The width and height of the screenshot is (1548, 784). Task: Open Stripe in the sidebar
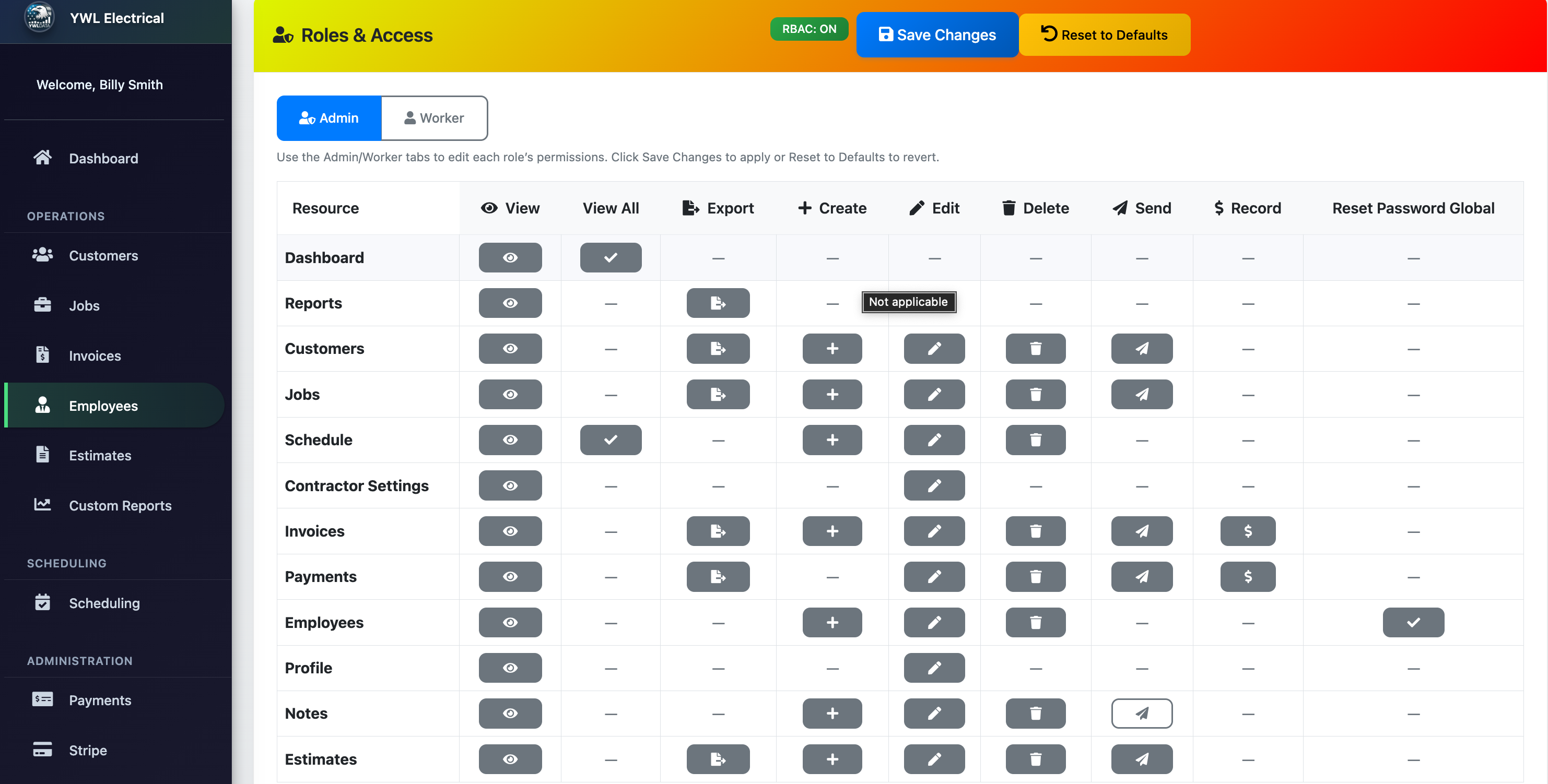click(88, 750)
